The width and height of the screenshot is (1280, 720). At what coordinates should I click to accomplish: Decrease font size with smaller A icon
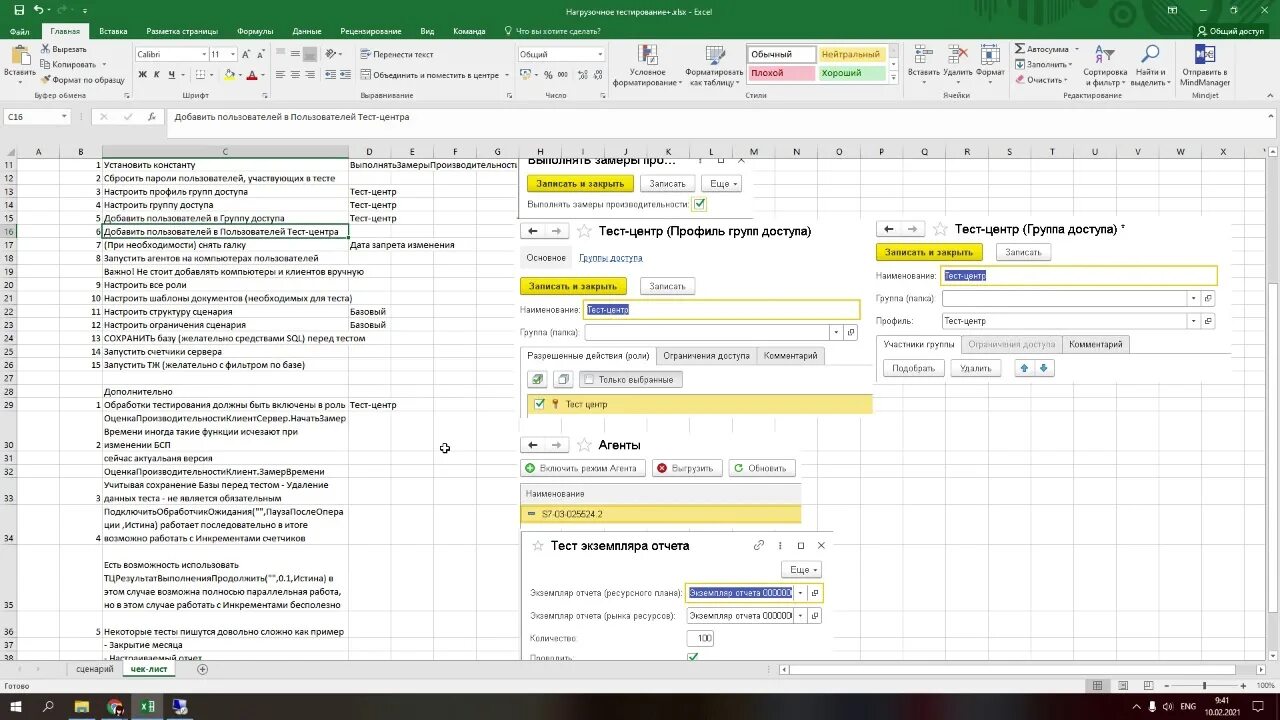click(x=261, y=54)
